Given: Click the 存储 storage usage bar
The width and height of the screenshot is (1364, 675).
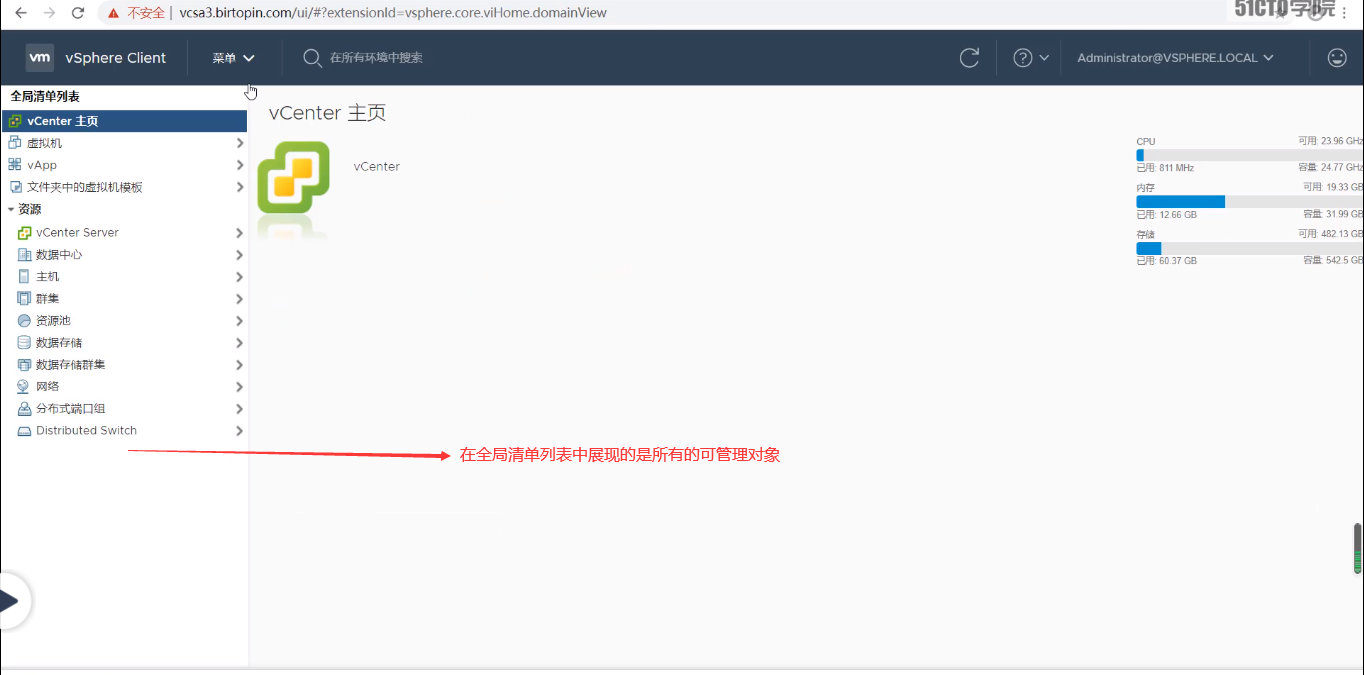Looking at the screenshot, I should [x=1250, y=248].
